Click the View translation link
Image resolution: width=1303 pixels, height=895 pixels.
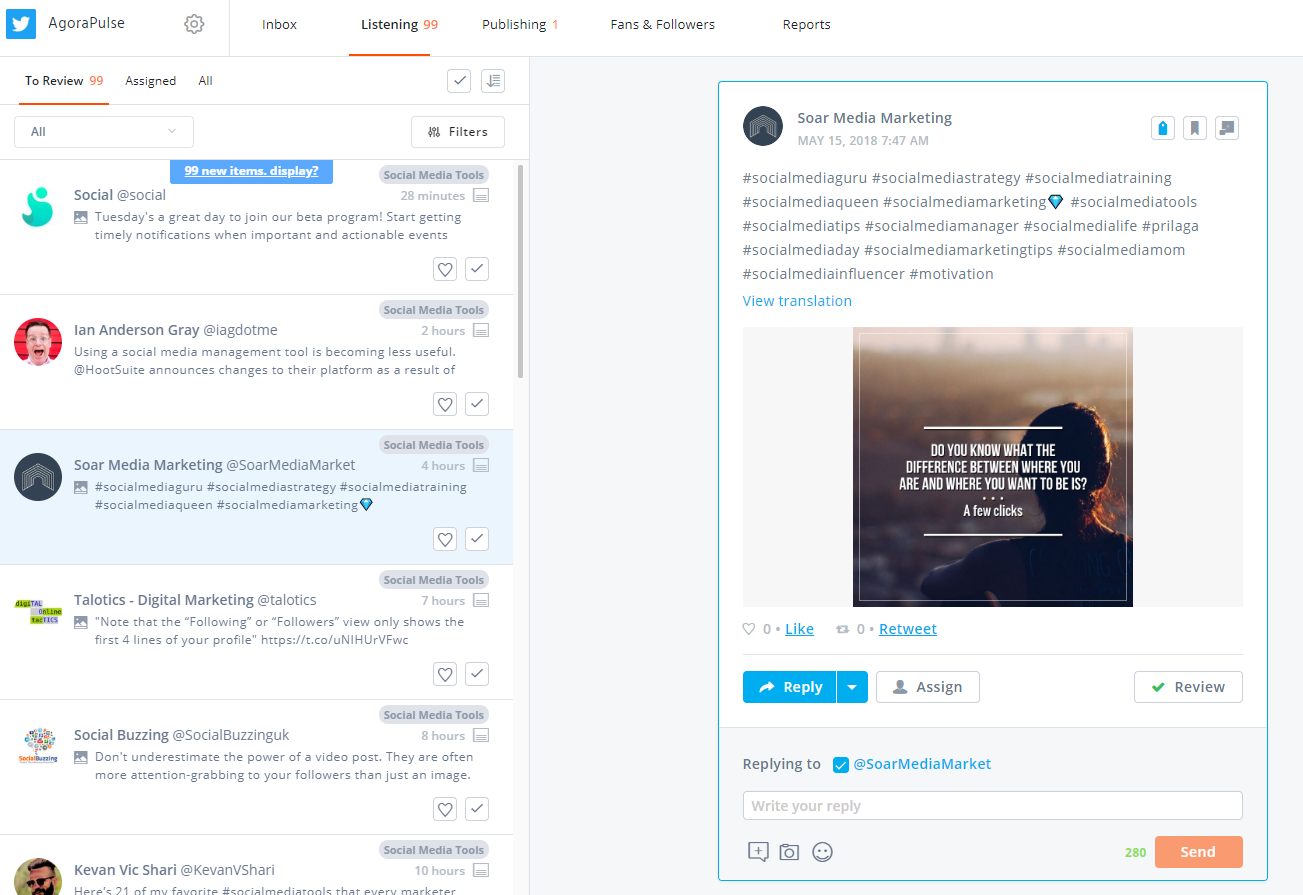pos(797,301)
